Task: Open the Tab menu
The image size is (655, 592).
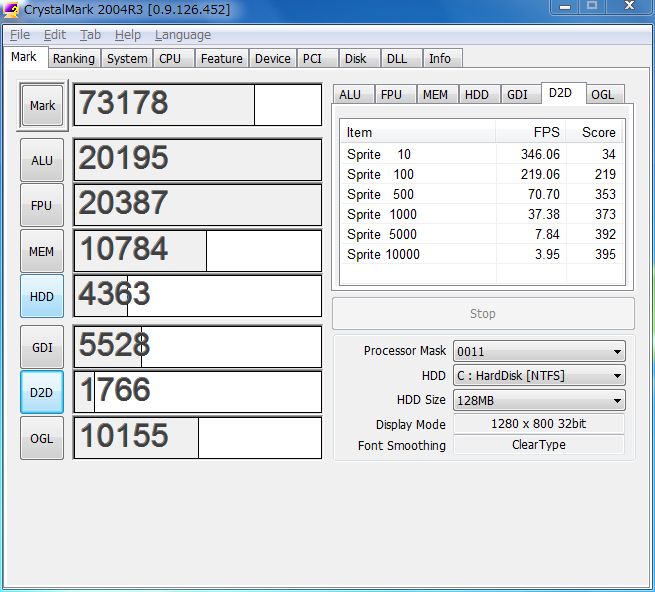Action: click(91, 35)
